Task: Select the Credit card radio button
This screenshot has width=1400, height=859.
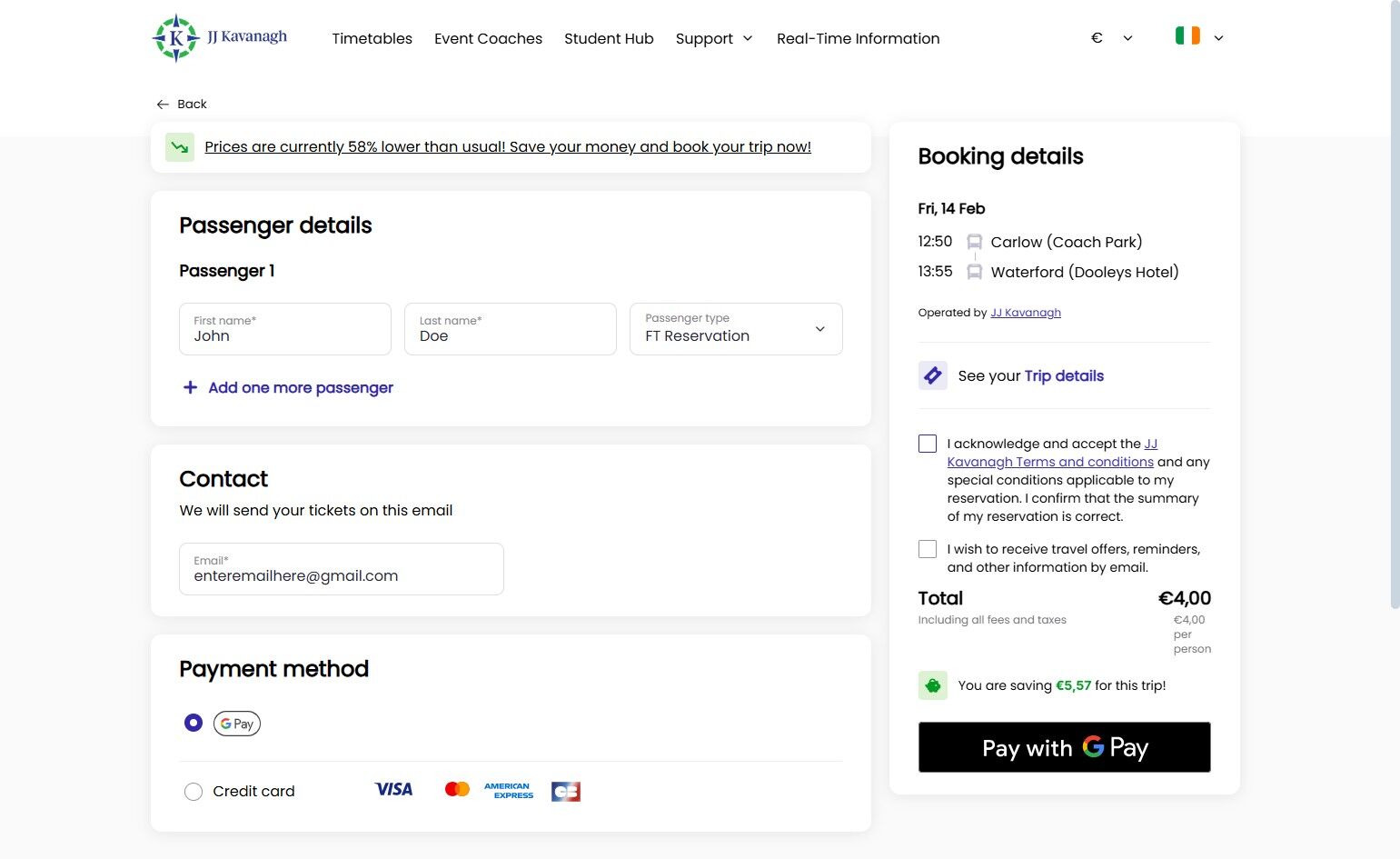Action: pos(194,792)
